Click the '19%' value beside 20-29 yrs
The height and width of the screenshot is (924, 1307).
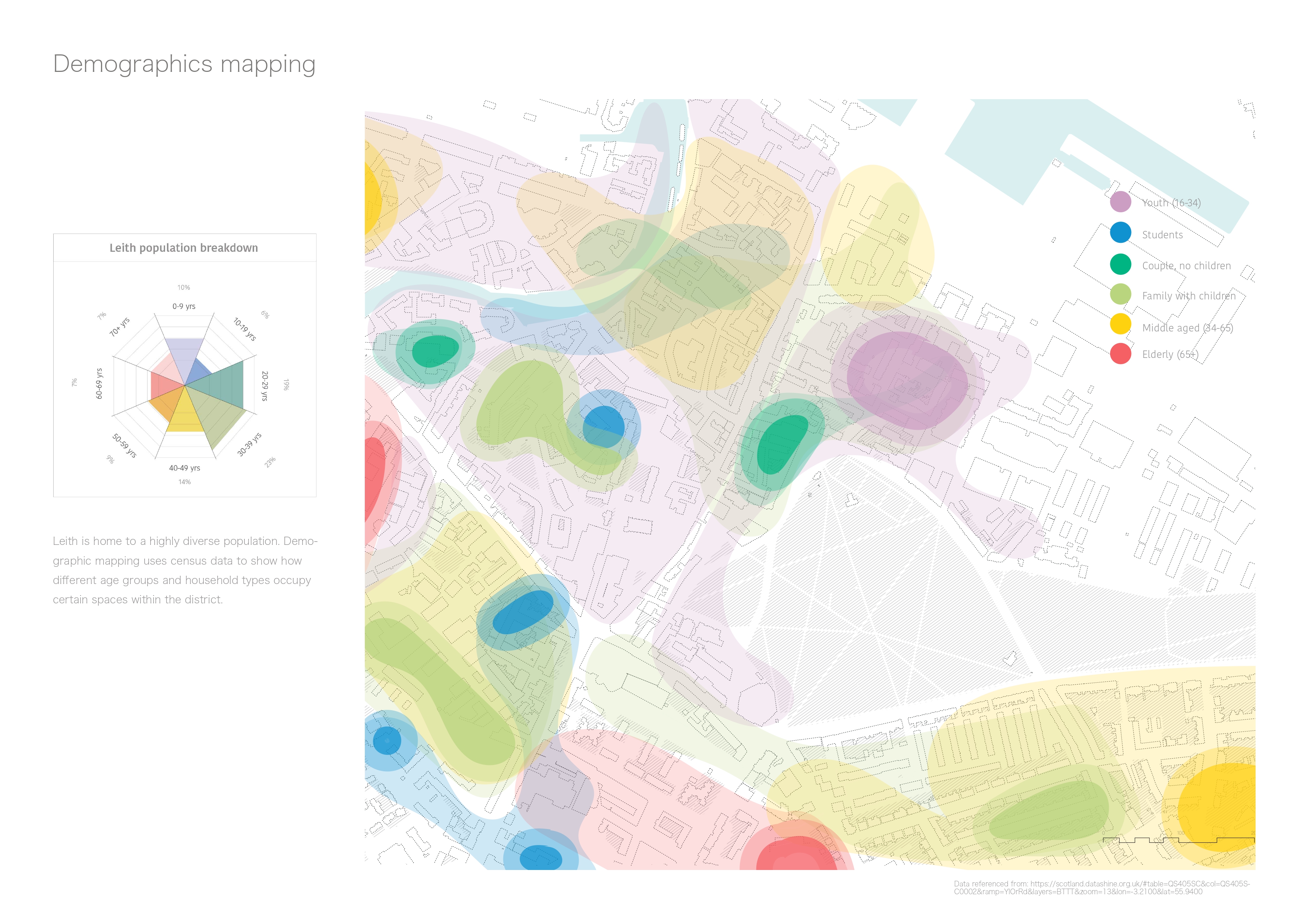(287, 385)
